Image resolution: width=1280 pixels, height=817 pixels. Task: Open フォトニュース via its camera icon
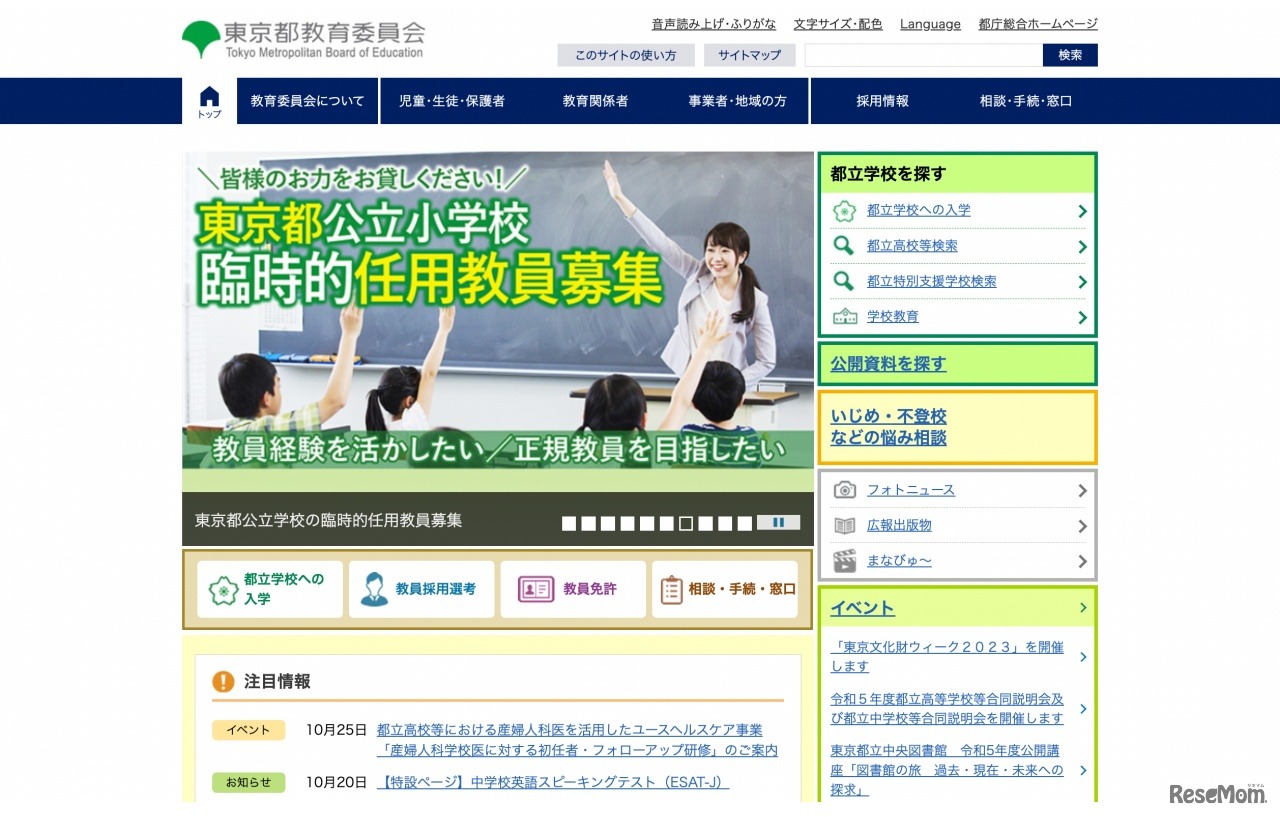[x=844, y=489]
